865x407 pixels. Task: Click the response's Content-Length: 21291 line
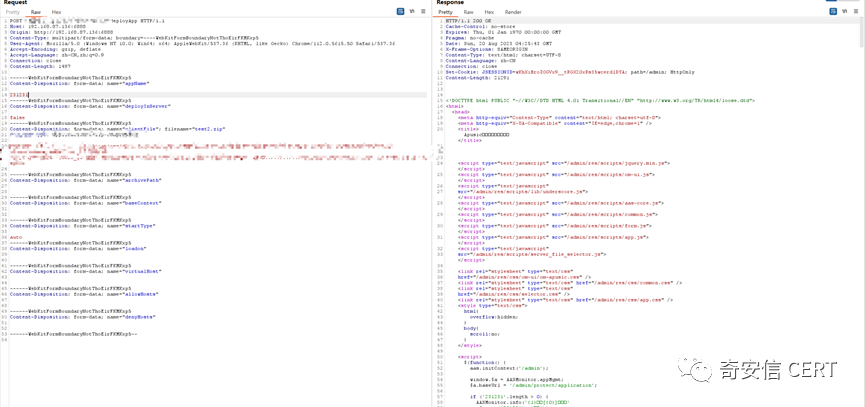[x=473, y=77]
